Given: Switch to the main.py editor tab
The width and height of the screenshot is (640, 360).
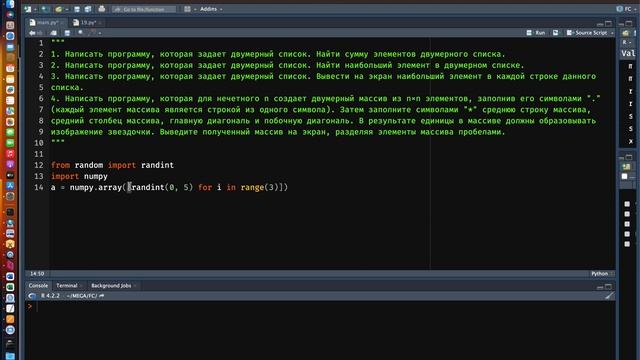Looking at the screenshot, I should 48,23.
